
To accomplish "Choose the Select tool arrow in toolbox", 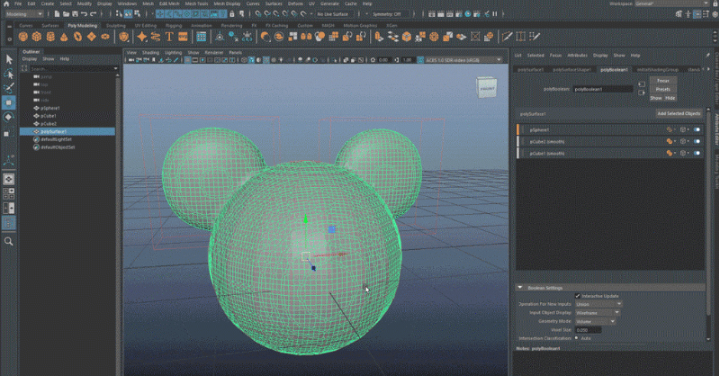I will 9,59.
